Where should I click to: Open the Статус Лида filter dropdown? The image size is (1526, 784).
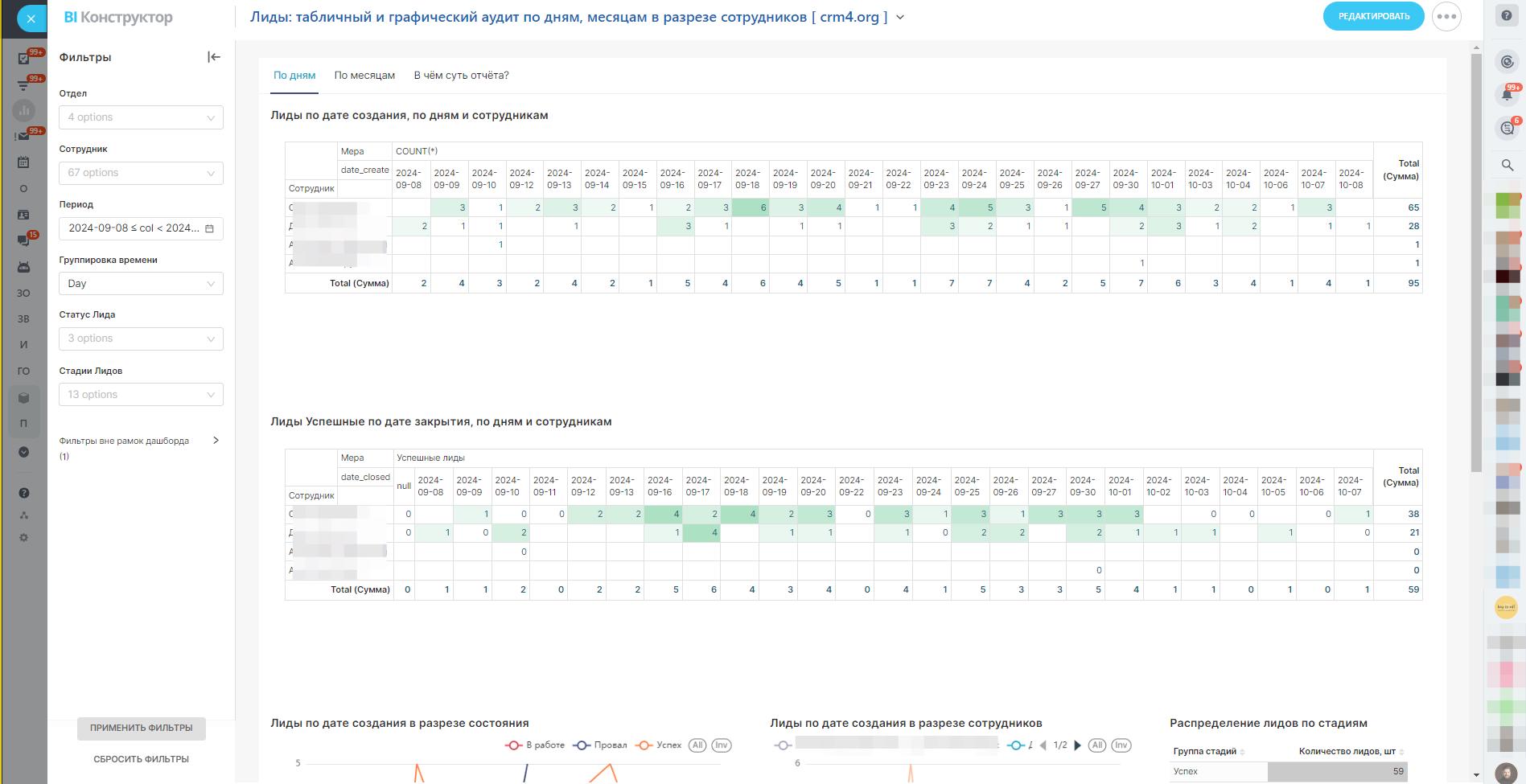click(141, 339)
